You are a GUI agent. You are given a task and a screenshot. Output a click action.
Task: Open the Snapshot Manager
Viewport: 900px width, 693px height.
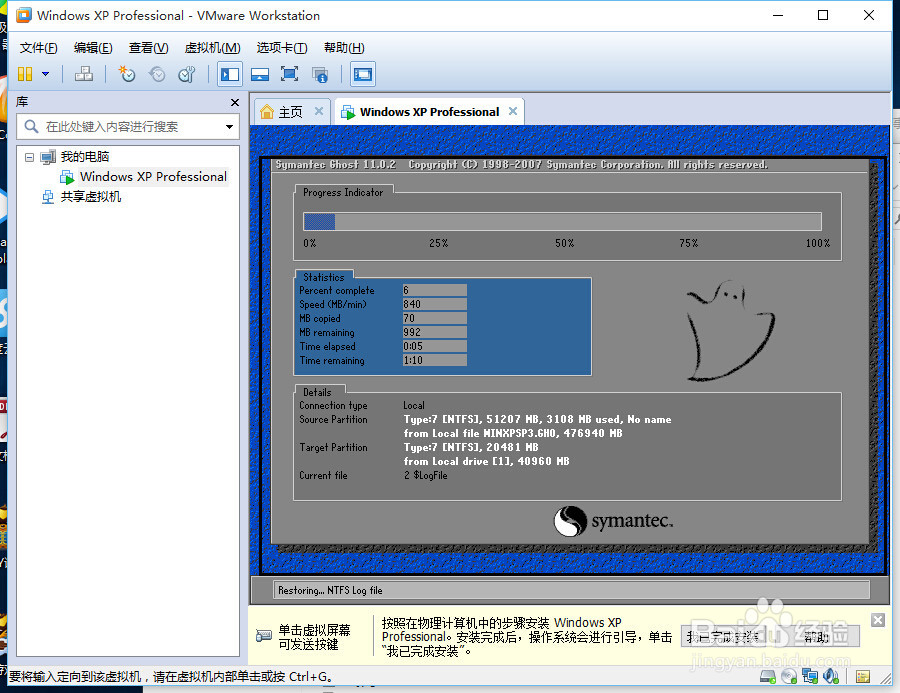coord(187,73)
